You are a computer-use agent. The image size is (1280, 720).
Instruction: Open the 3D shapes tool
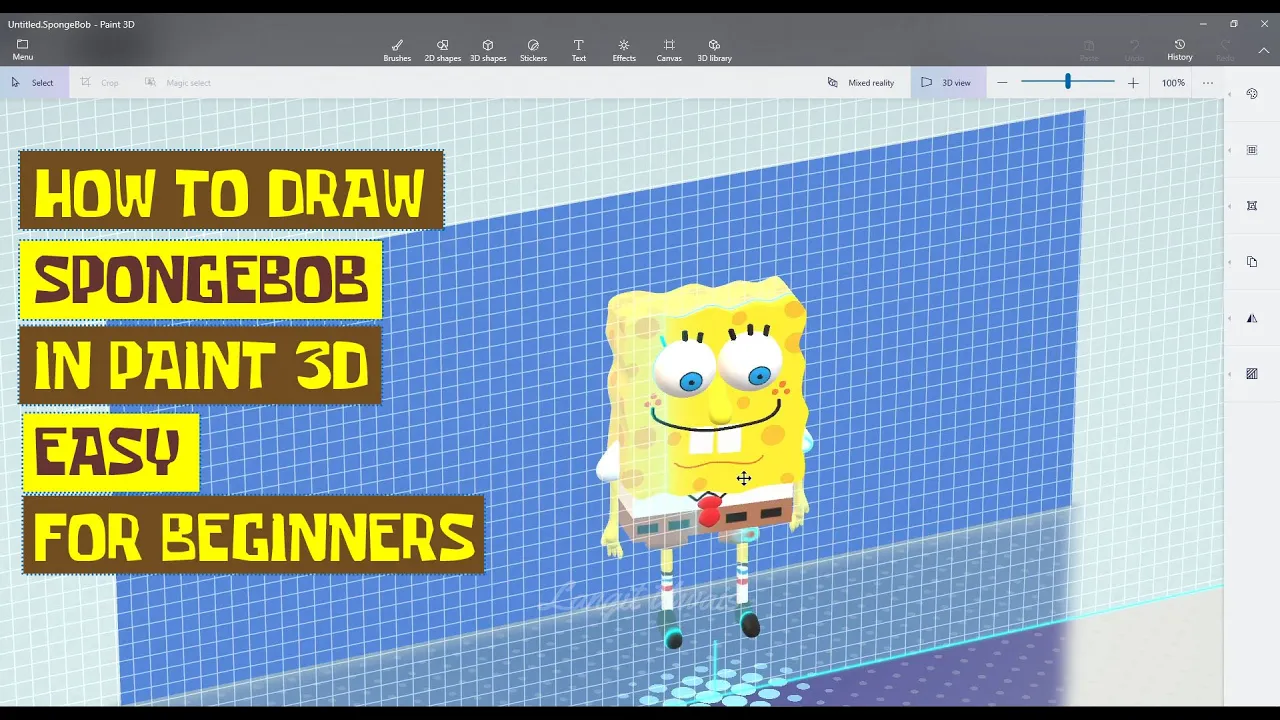click(x=488, y=50)
